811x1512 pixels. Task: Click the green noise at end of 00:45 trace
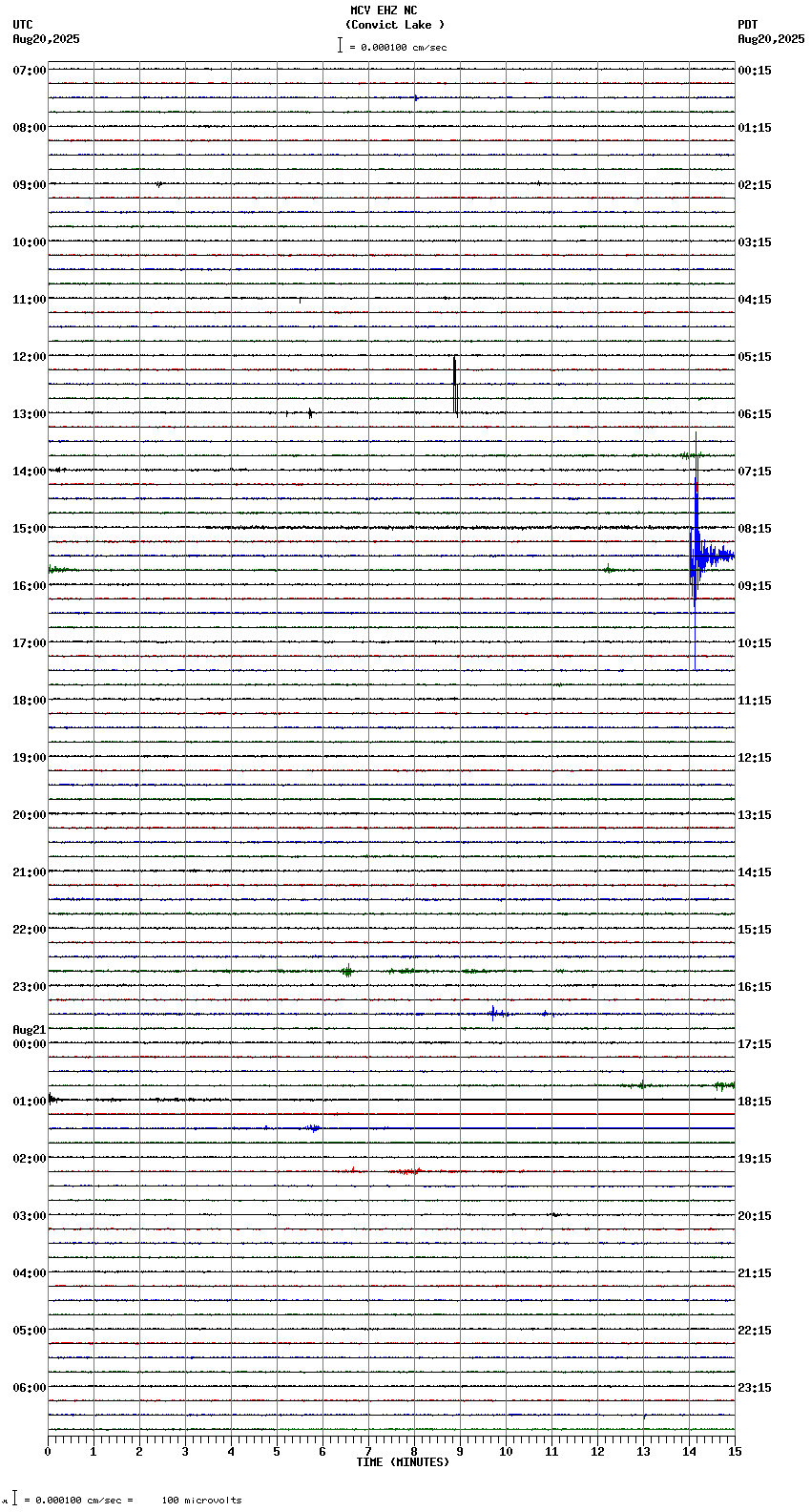click(724, 1085)
